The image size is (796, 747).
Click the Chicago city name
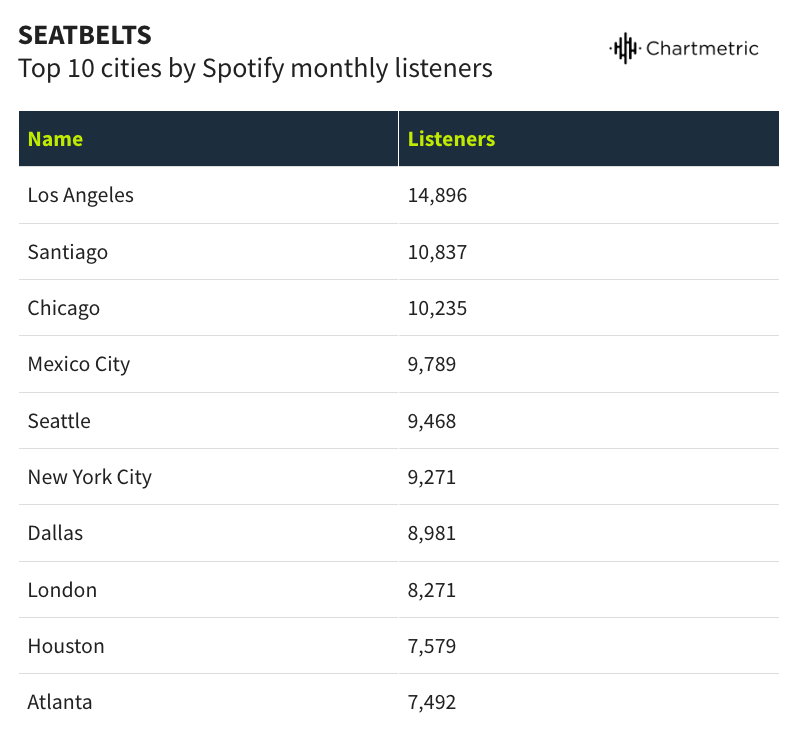pos(63,308)
